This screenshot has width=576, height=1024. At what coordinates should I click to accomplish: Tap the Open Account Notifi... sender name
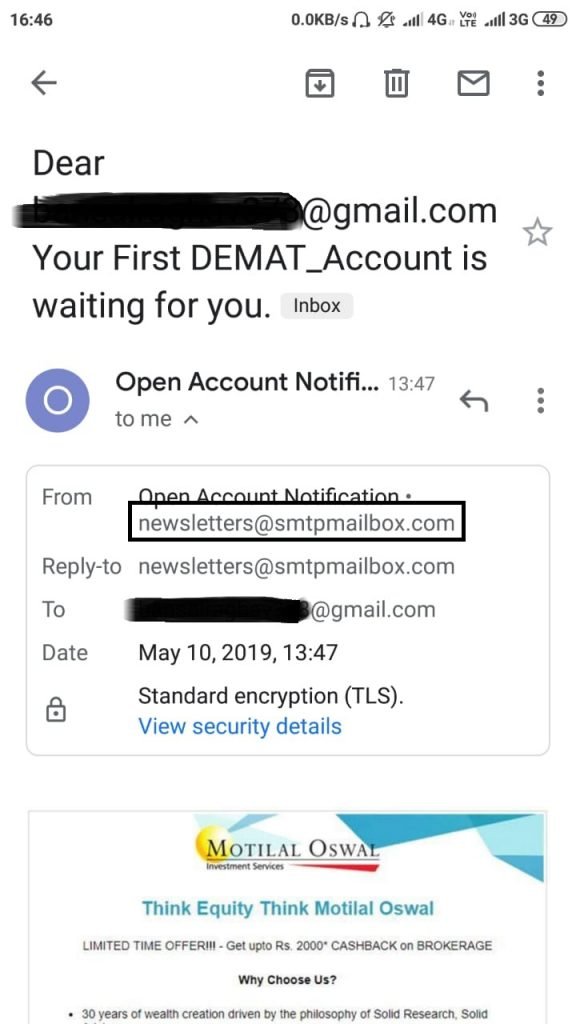[247, 383]
